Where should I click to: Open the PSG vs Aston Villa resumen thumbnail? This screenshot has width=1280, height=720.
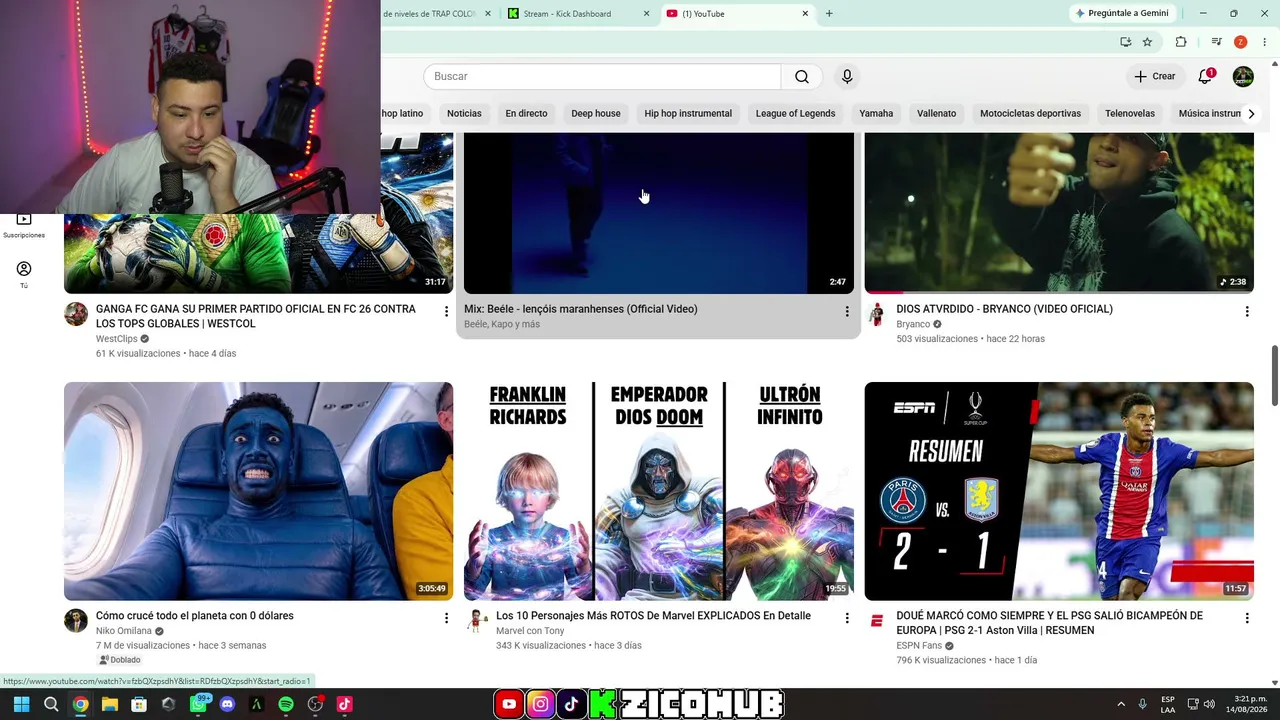(1059, 491)
